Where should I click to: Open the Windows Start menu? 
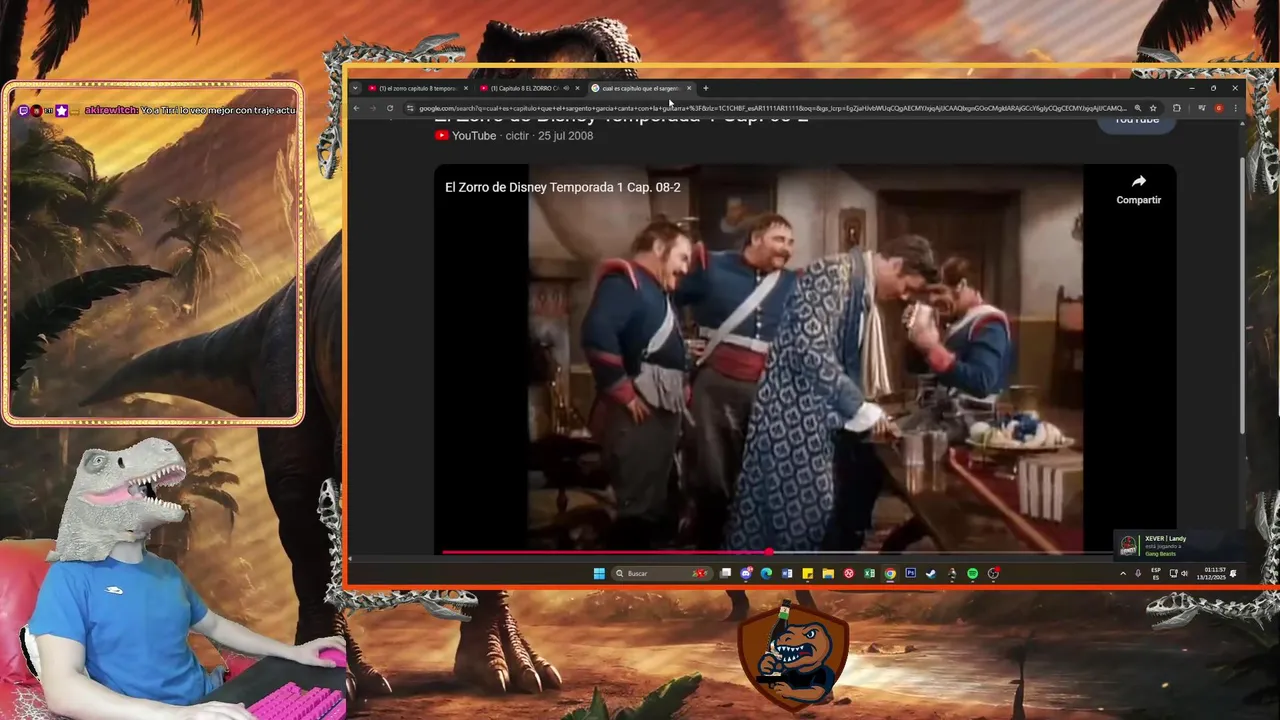click(x=599, y=574)
